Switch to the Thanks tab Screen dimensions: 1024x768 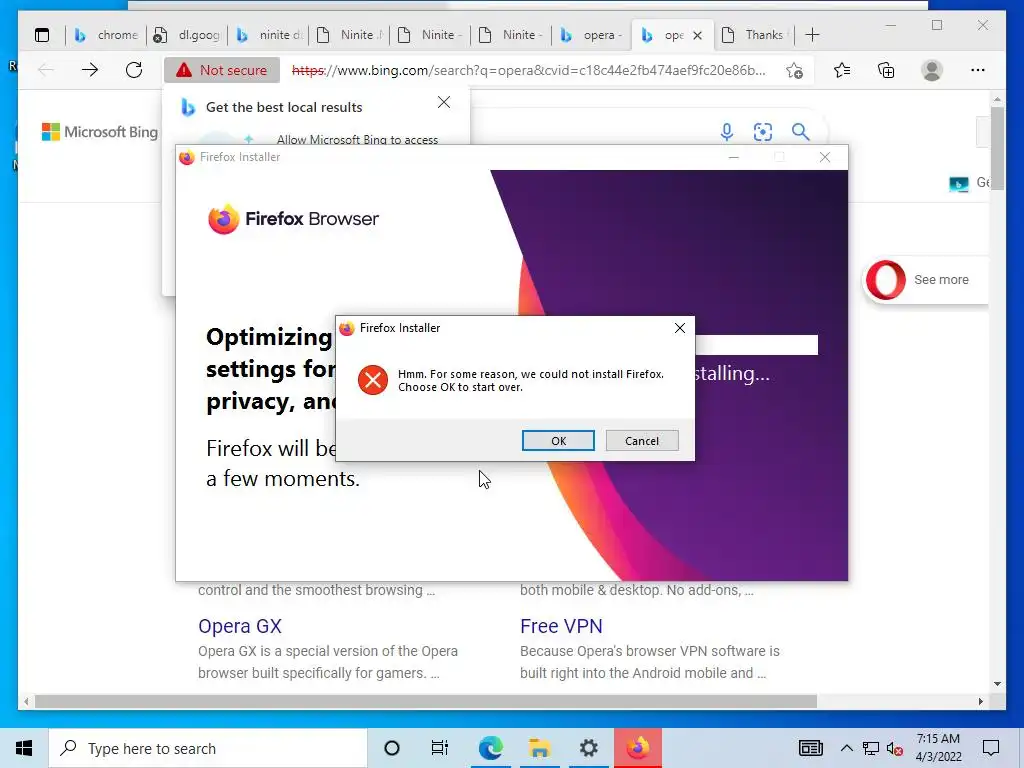tap(754, 35)
